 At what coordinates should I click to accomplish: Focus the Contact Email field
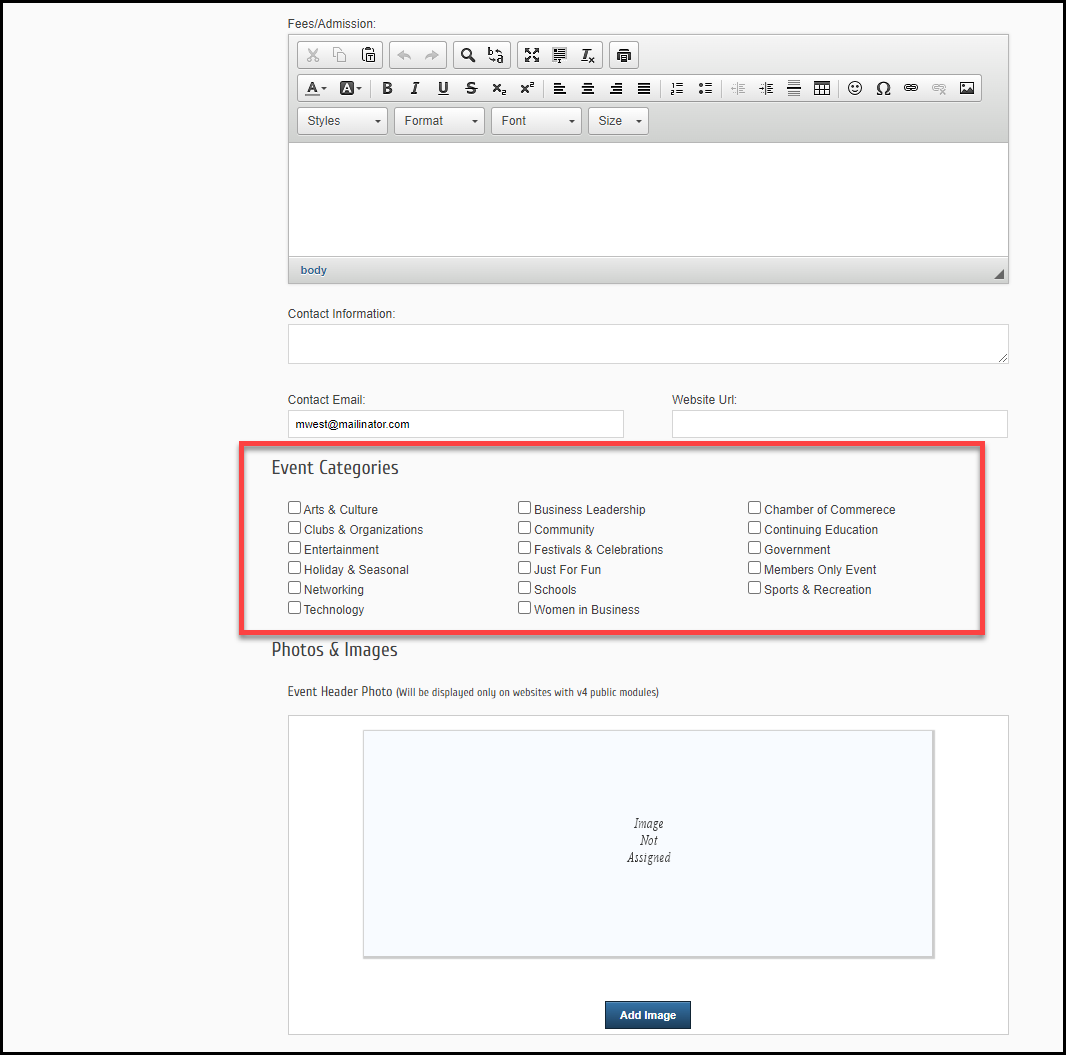(455, 424)
